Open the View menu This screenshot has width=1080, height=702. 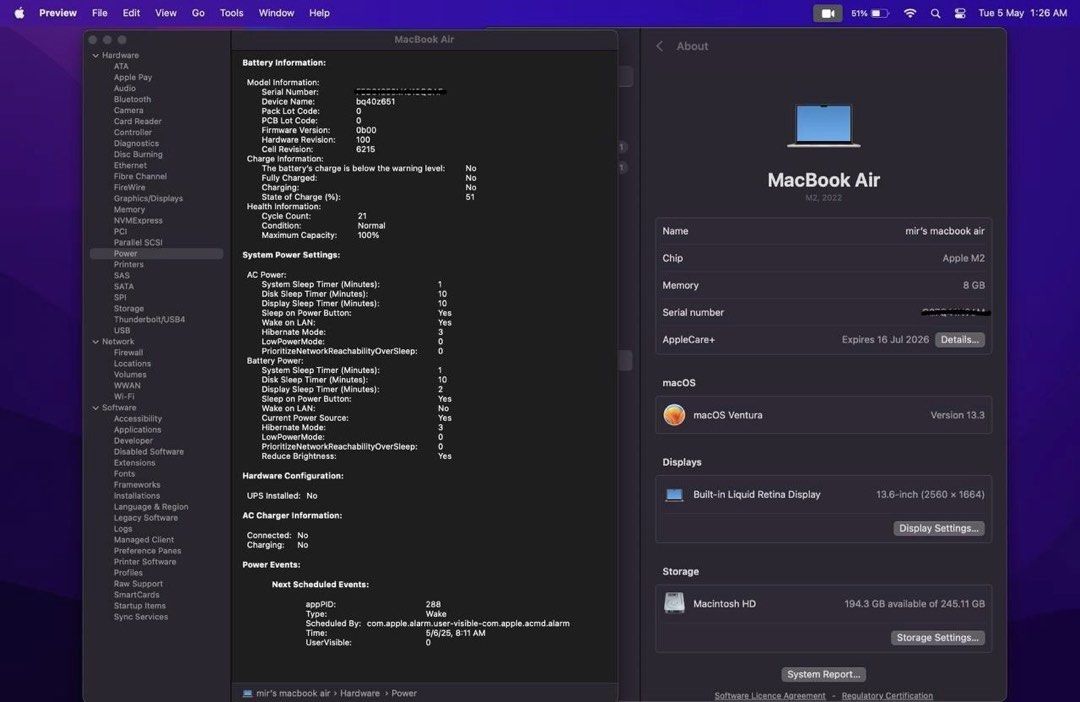tap(165, 13)
